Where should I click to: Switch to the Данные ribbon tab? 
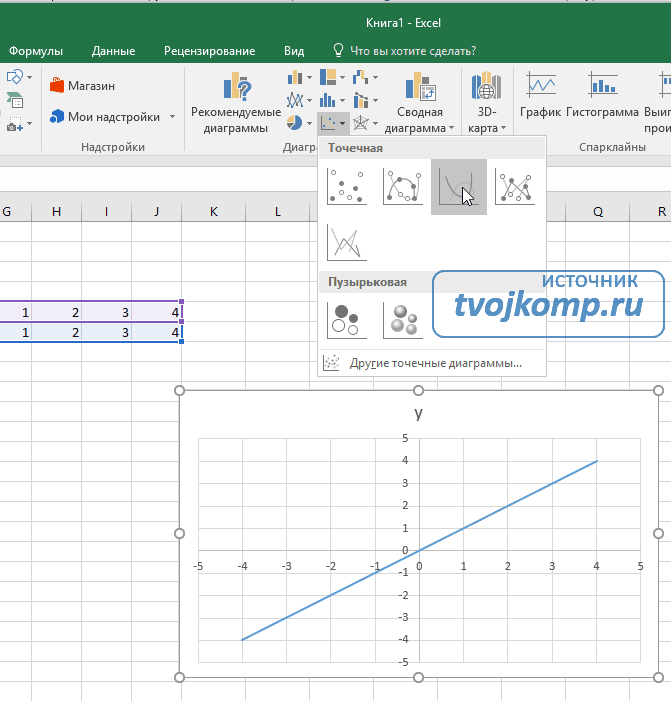click(x=113, y=51)
